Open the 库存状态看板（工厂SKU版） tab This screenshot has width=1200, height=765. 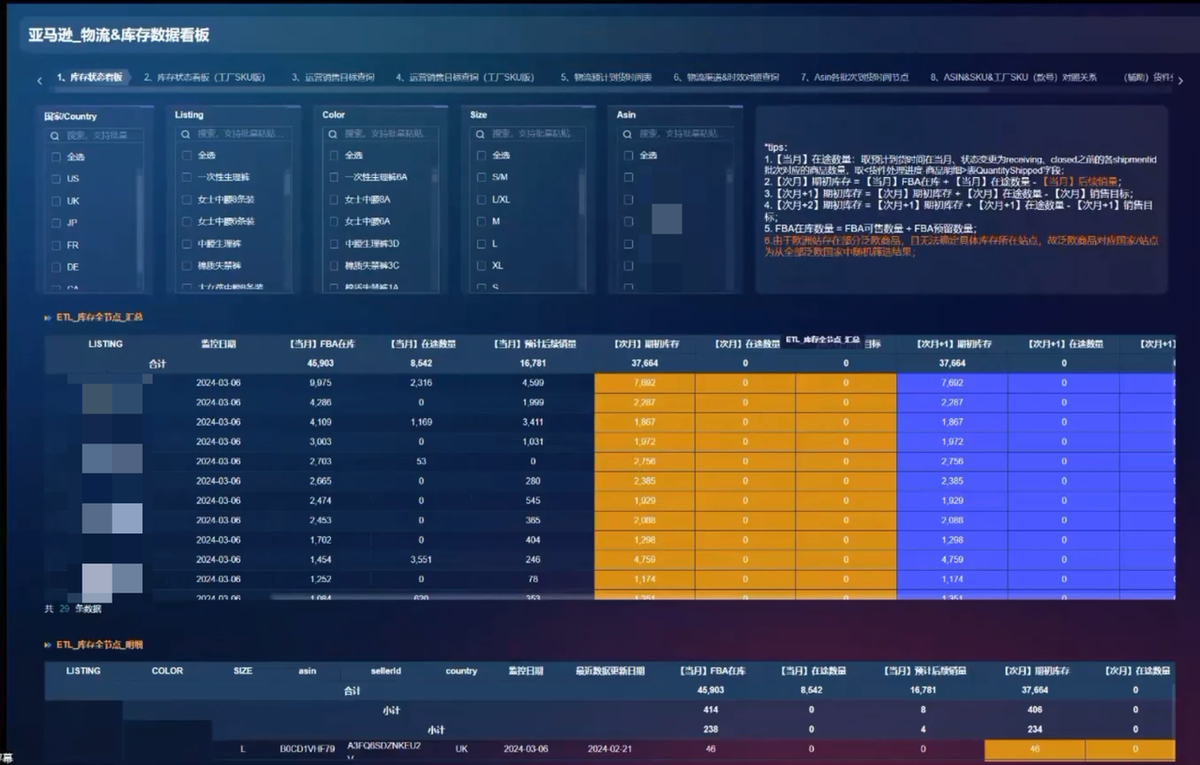click(x=204, y=77)
